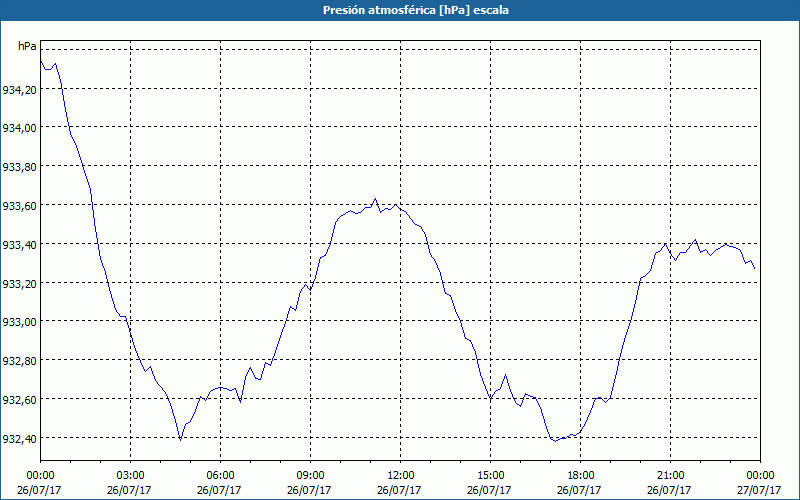This screenshot has height=500, width=800.
Task: Click the 934,20 pressure axis value
Action: click(19, 91)
